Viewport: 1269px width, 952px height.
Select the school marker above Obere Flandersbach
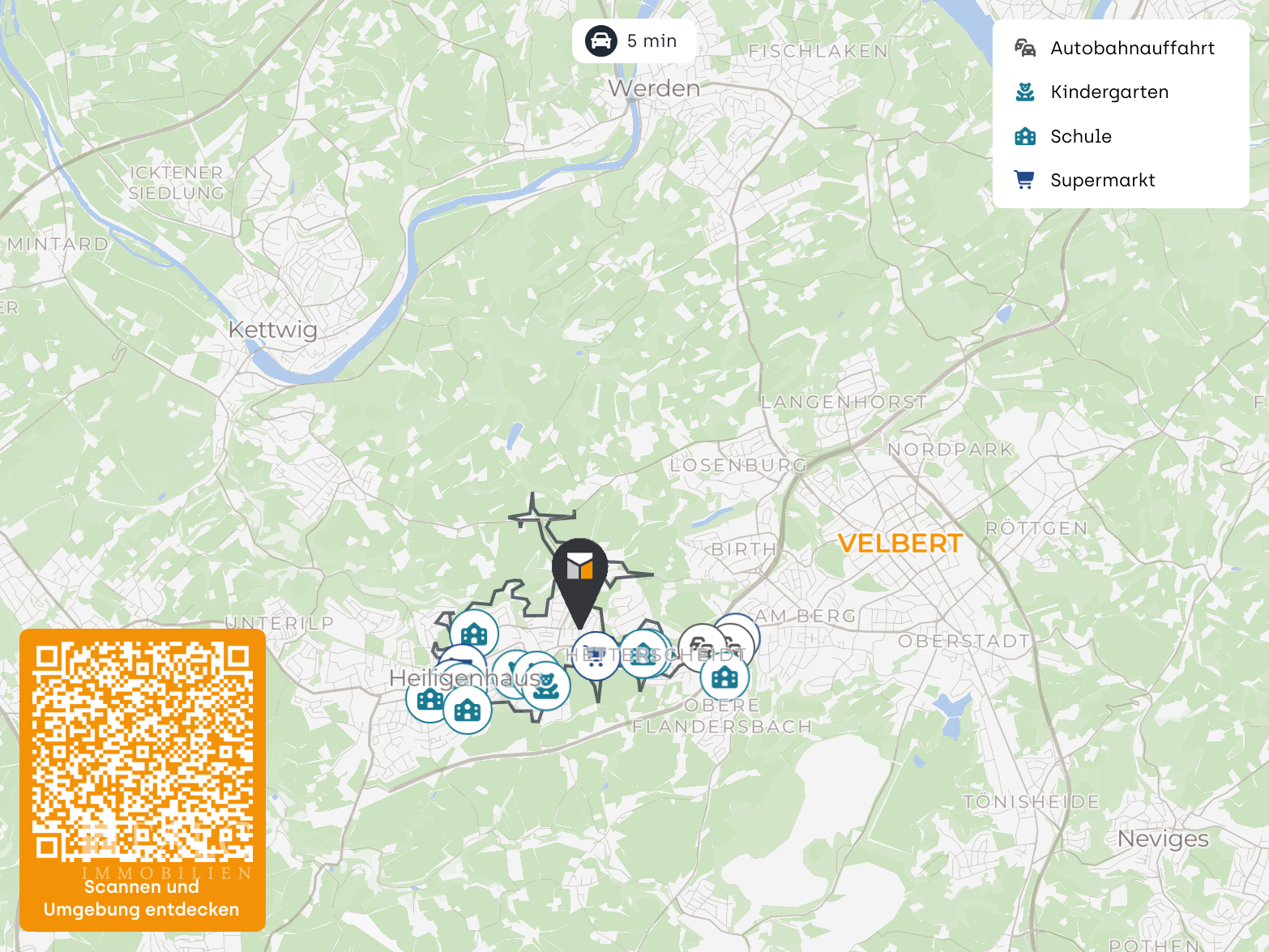point(724,677)
